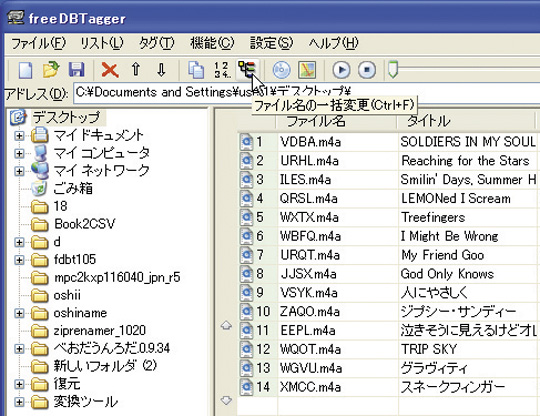Expand the べおだうんろだ0.9.34 folder node
Viewport: 540px width, 416px height.
(19, 349)
